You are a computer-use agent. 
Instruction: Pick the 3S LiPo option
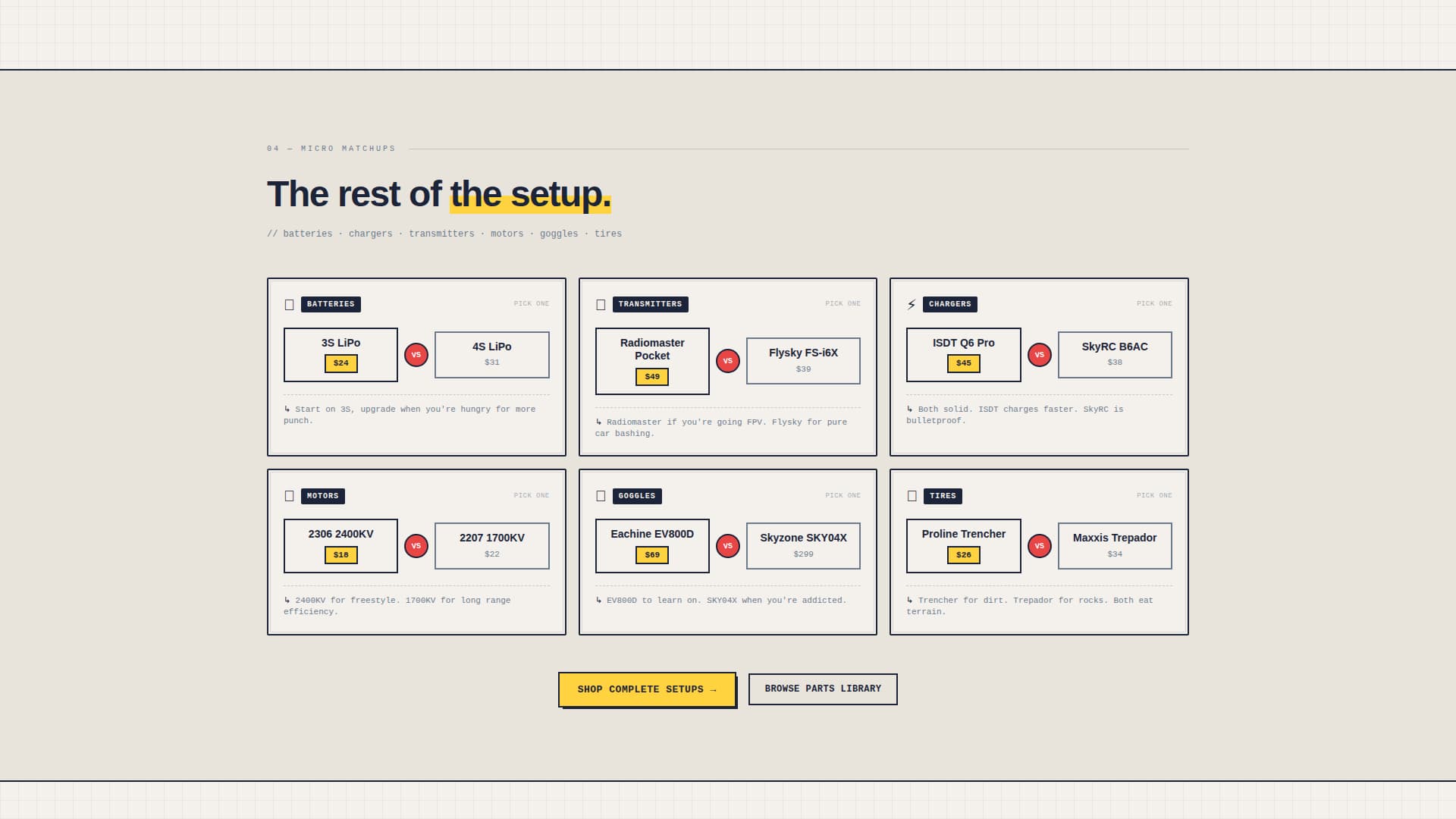point(340,355)
